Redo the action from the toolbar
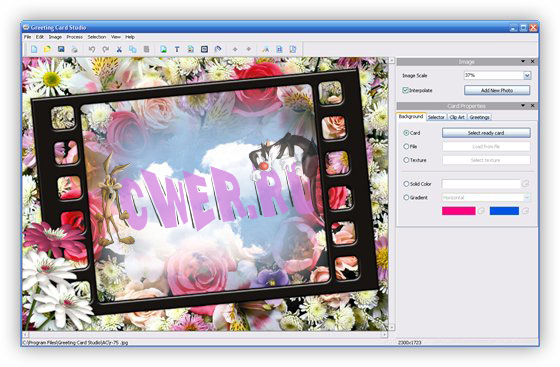 (x=105, y=49)
